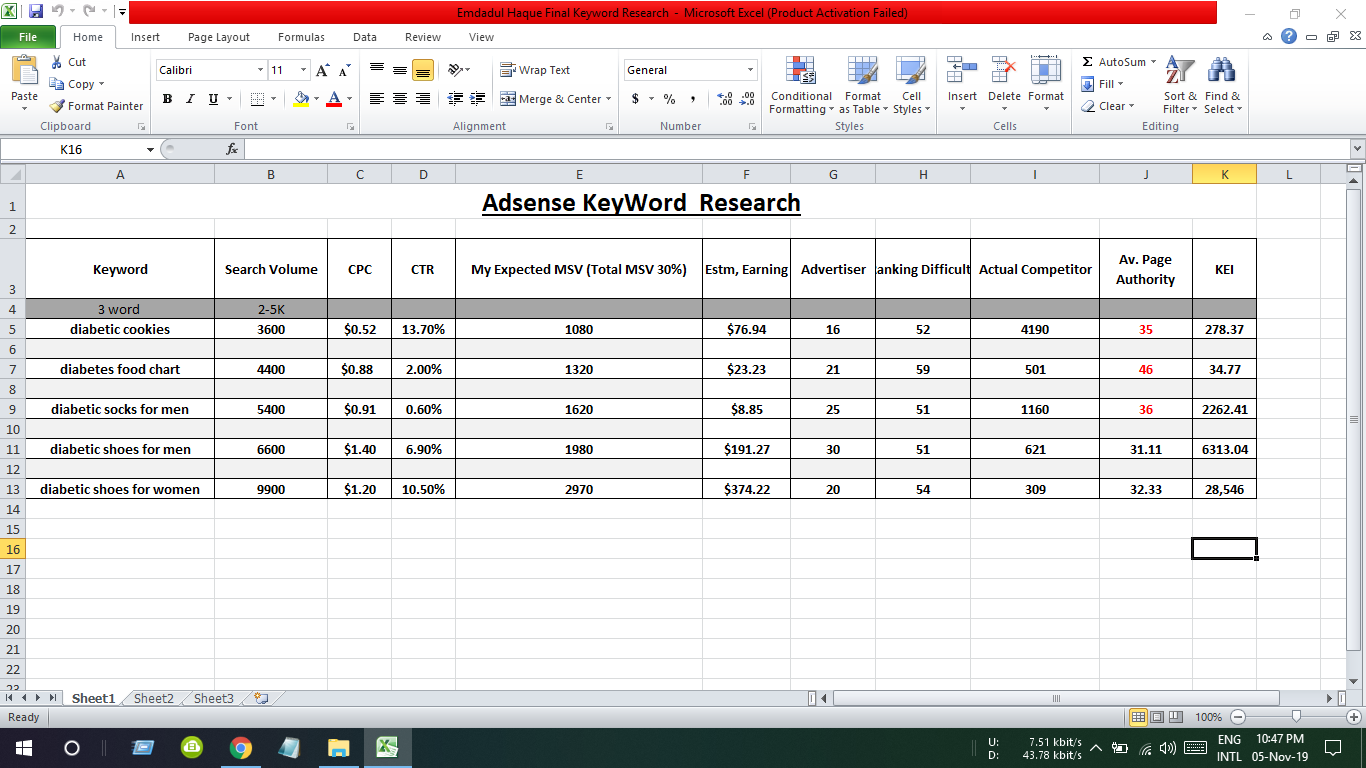
Task: Click the Insert cells icon
Action: pos(962,72)
